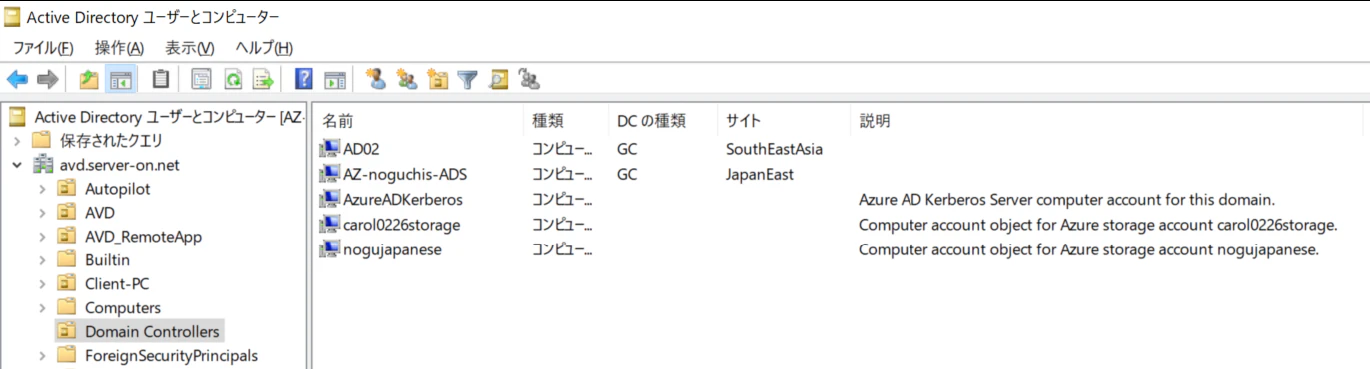Click the gray Forward arrow toolbar icon
Screen dimensions: 1370x369
(47, 79)
